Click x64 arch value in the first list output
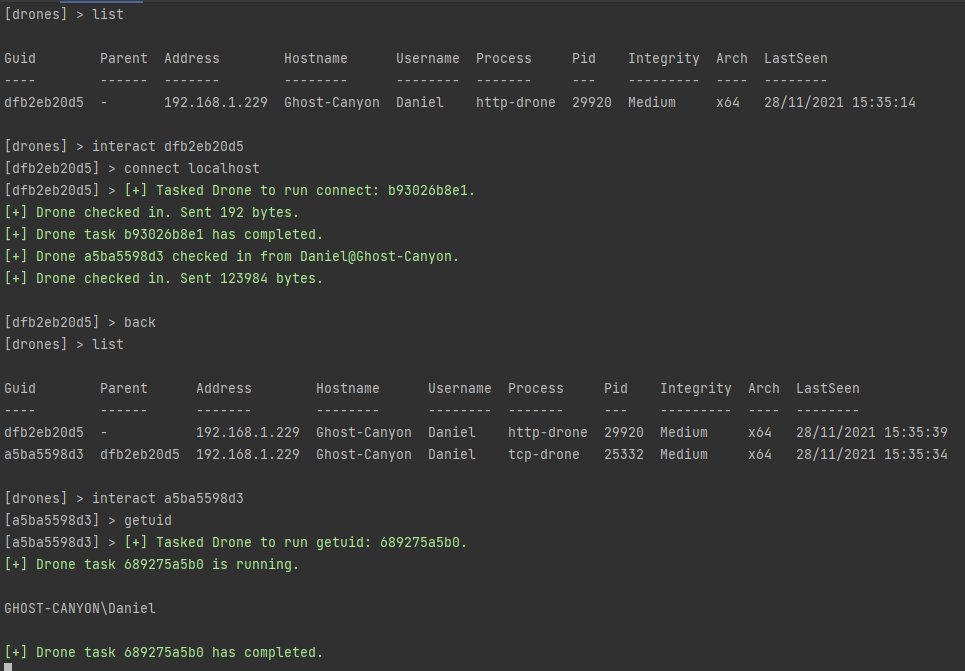 click(x=727, y=103)
